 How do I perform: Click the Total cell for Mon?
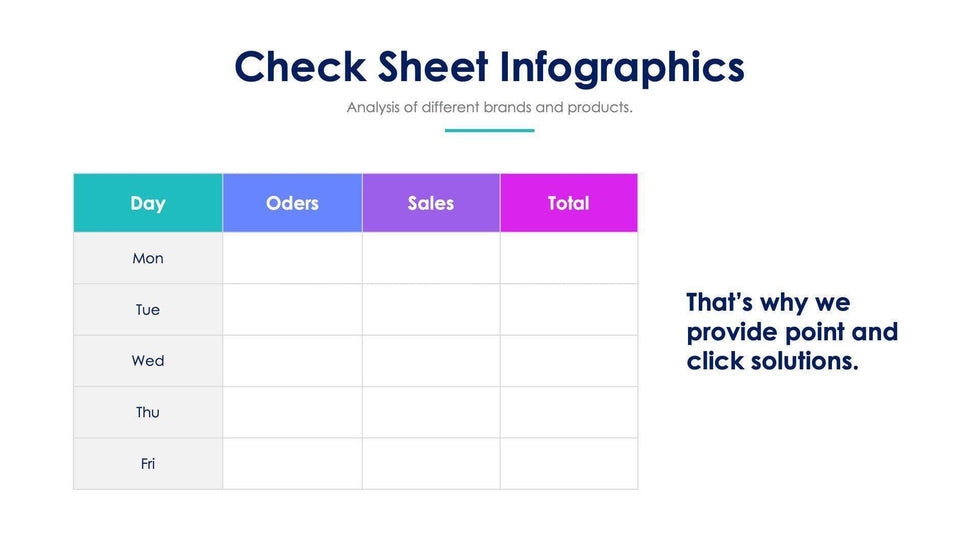568,258
